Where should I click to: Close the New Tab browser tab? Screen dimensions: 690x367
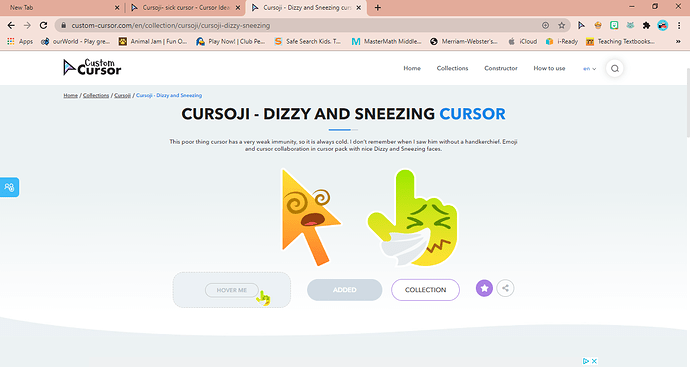pos(117,7)
